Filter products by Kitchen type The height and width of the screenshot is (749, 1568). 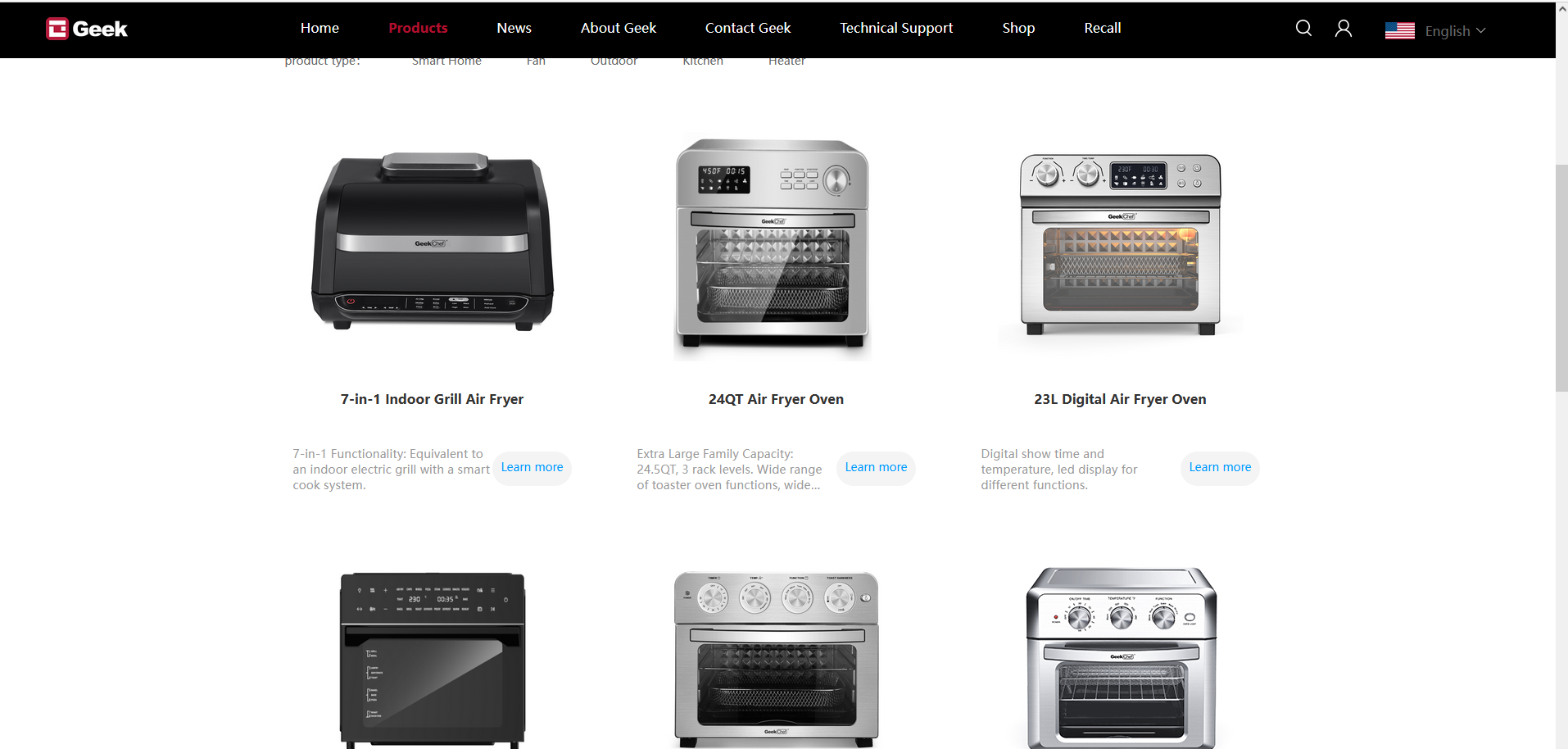(x=703, y=61)
